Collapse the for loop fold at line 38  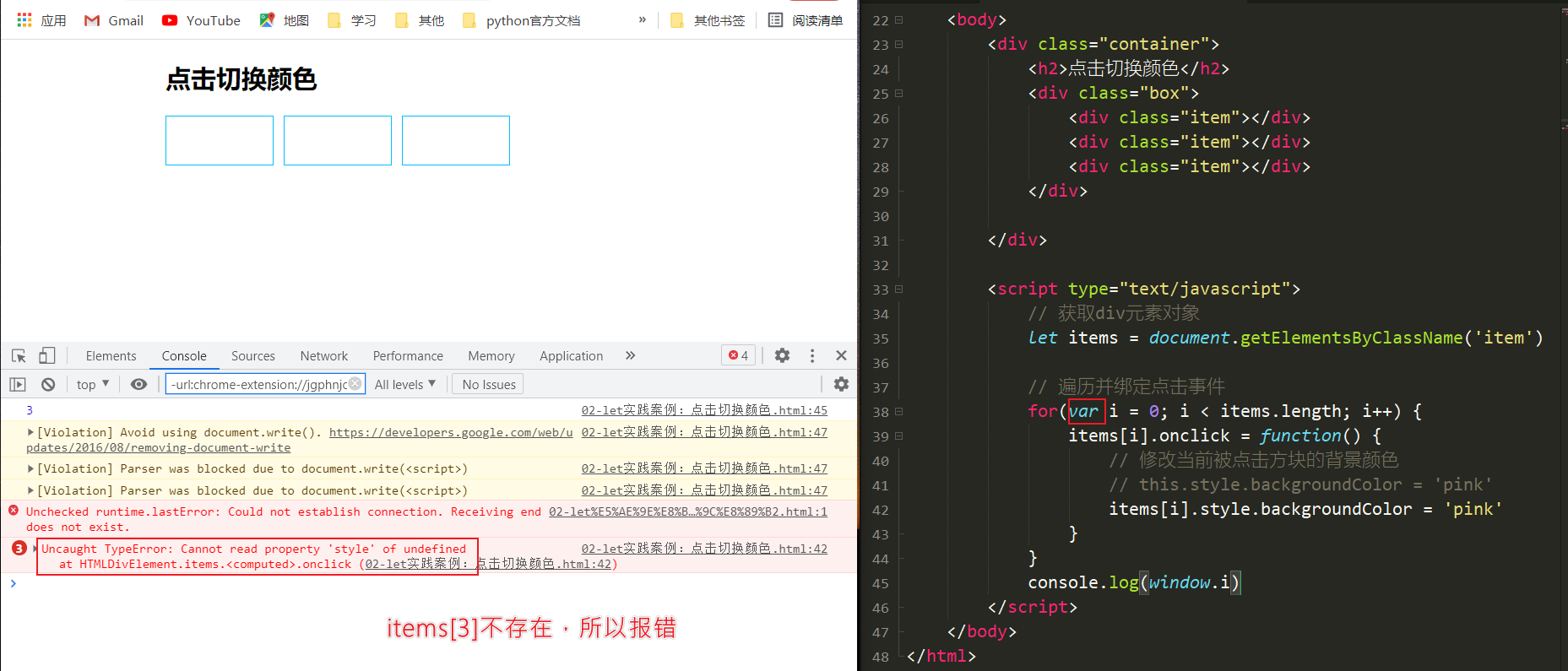899,411
